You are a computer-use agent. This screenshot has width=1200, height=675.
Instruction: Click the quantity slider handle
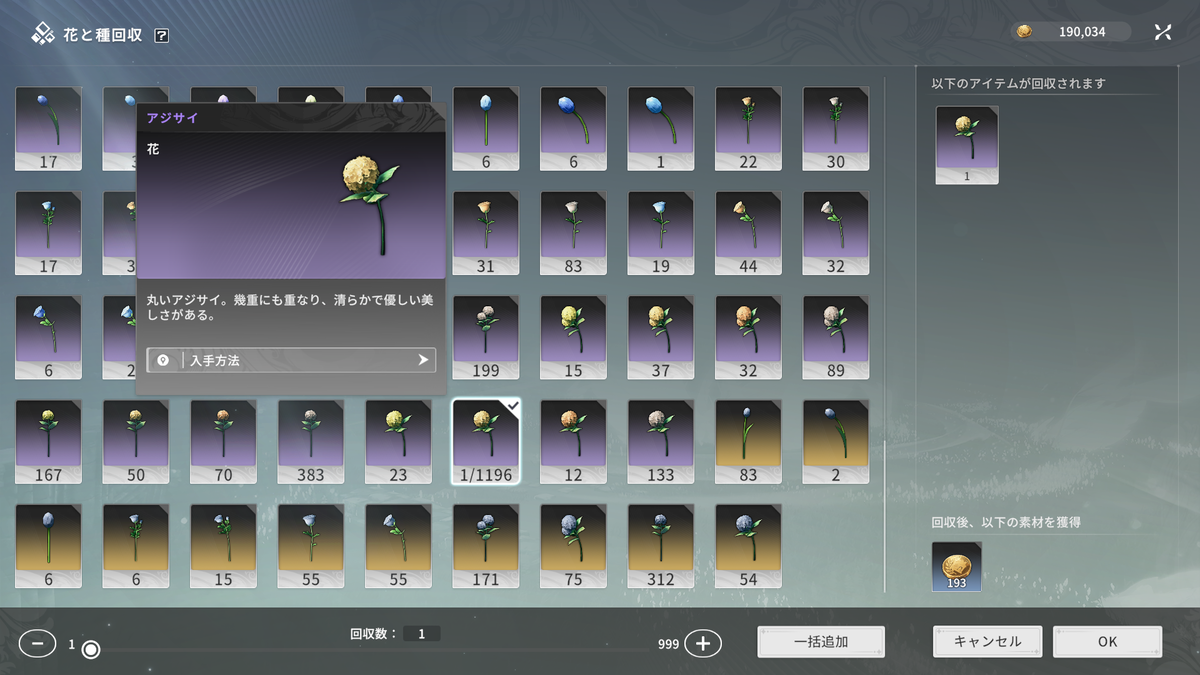pyautogui.click(x=91, y=650)
